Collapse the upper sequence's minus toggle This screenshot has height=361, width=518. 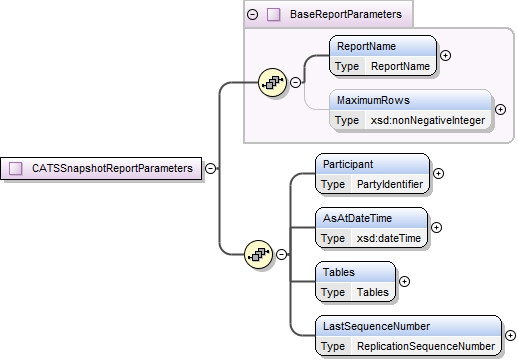(x=296, y=82)
